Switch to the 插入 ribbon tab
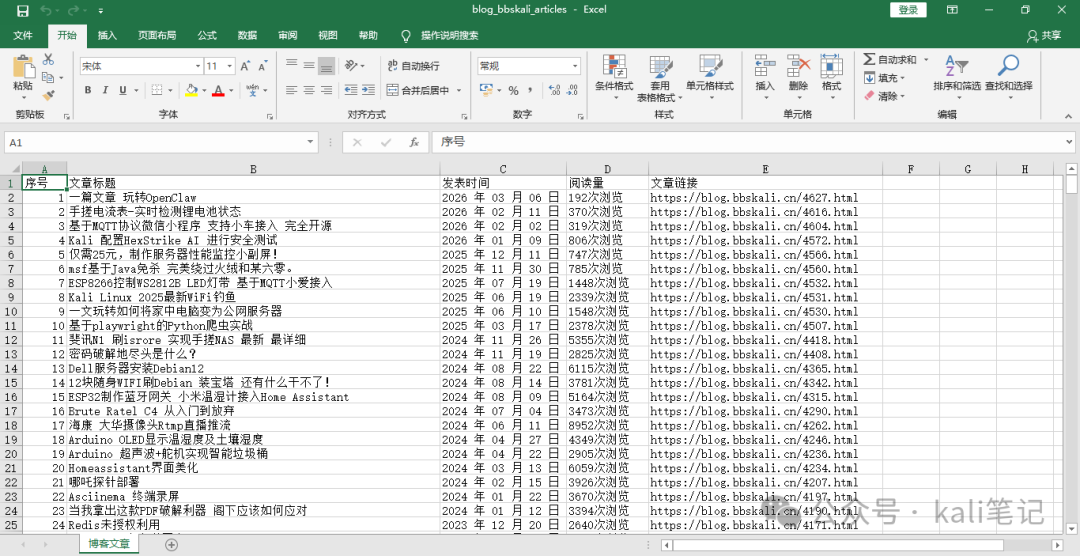The height and width of the screenshot is (556, 1080). point(107,35)
